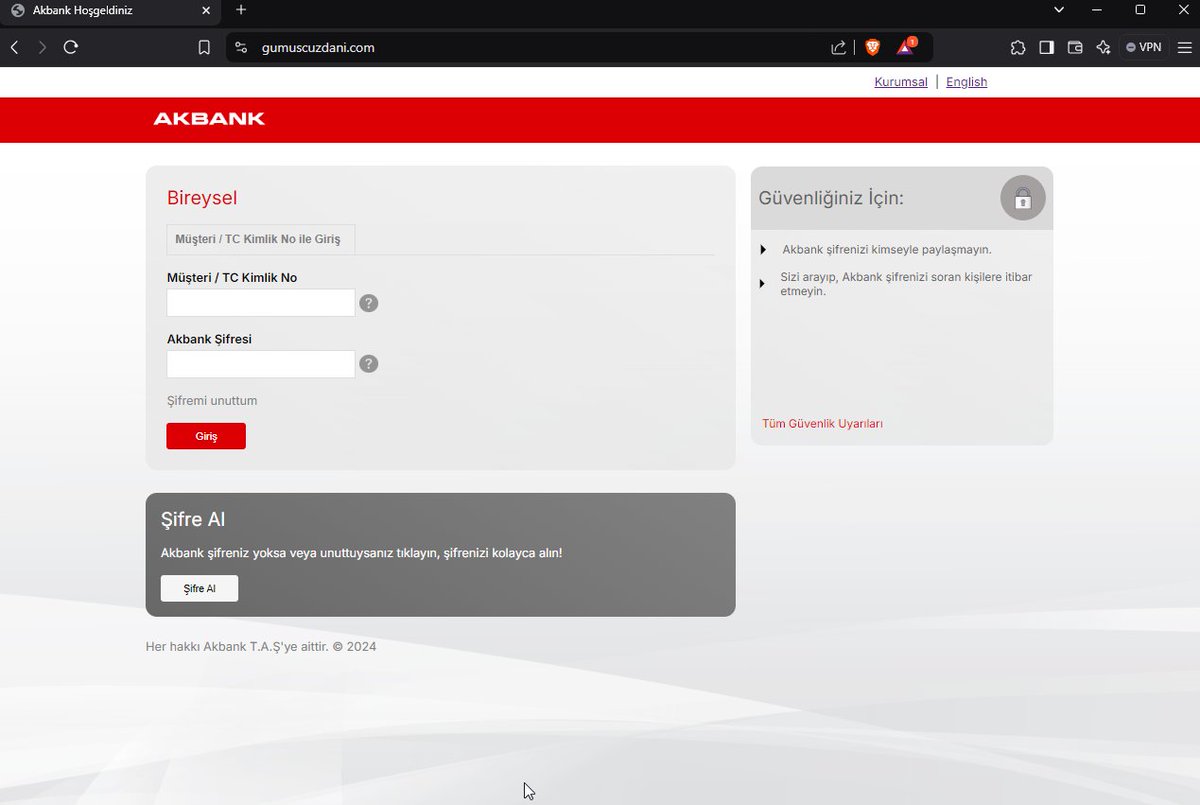Open the tab search chevron in title bar
1200x805 pixels.
click(x=1059, y=10)
